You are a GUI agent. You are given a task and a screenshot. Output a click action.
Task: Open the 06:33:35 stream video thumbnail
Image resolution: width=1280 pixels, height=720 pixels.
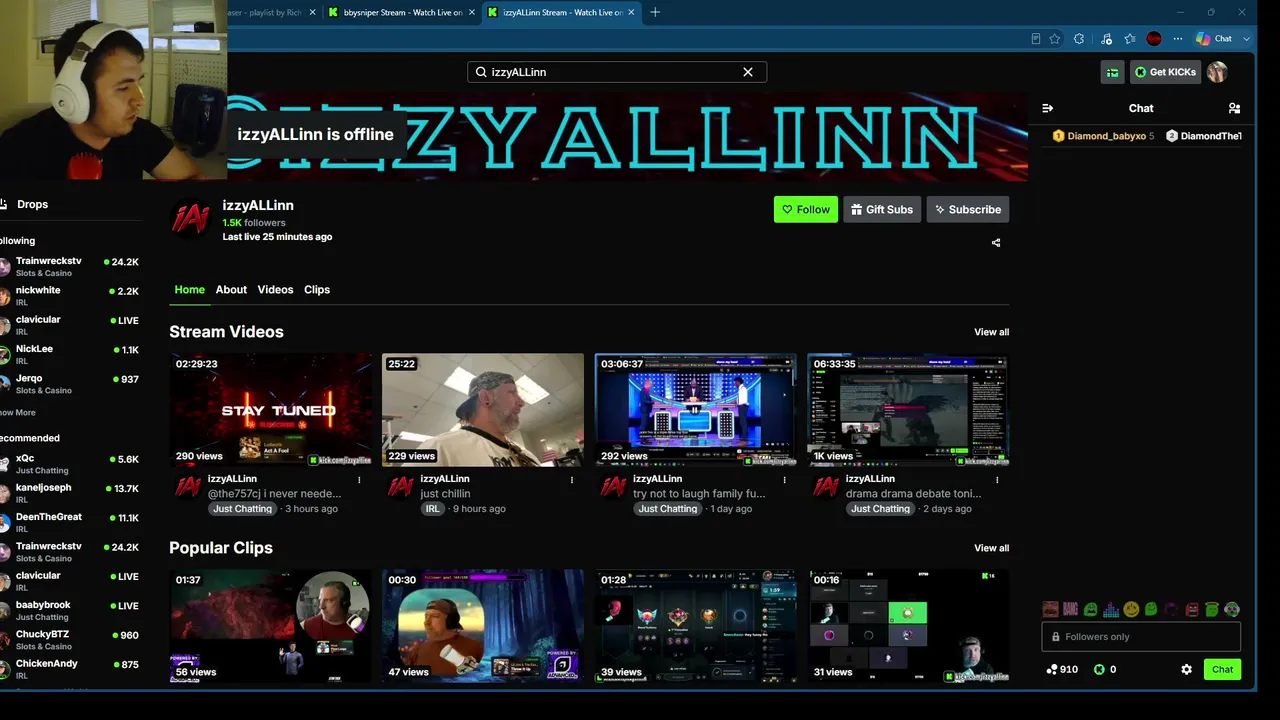[908, 410]
